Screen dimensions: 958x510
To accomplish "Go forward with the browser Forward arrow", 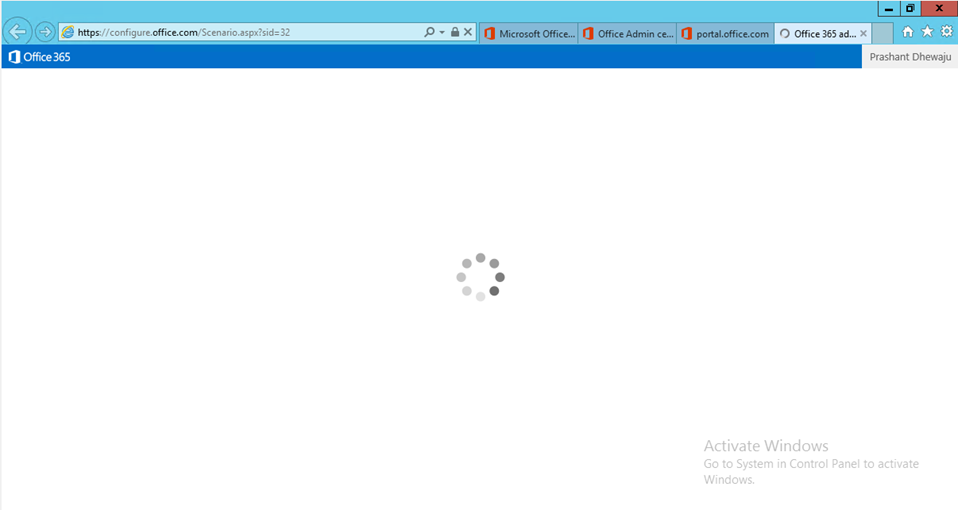I will click(x=45, y=32).
